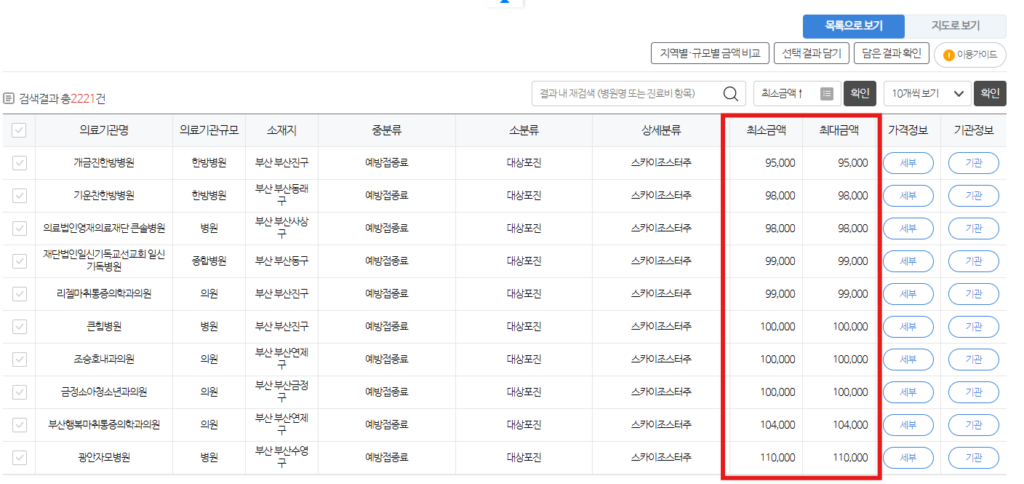1024x484 pixels.
Task: Click 세부 button for 광안자모병원
Action: (908, 457)
